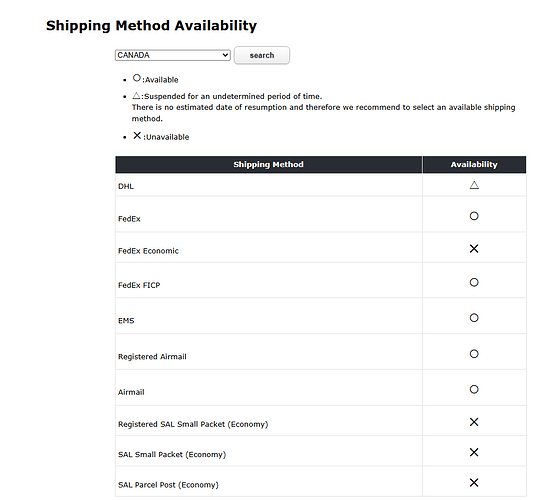Screen dimensions: 553x500
Task: Select the FedEx Economic row label
Action: (148, 251)
